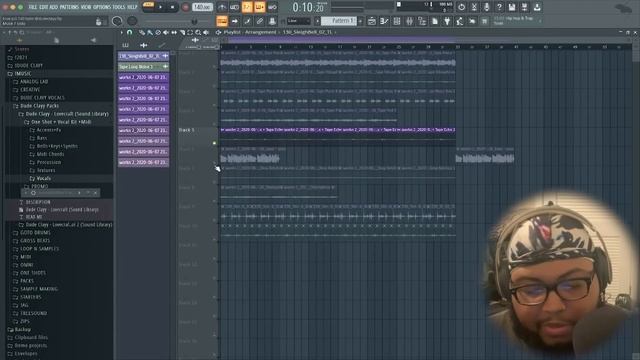Click the Record button
Image resolution: width=640 pixels, height=360 pixels.
[x=185, y=7]
